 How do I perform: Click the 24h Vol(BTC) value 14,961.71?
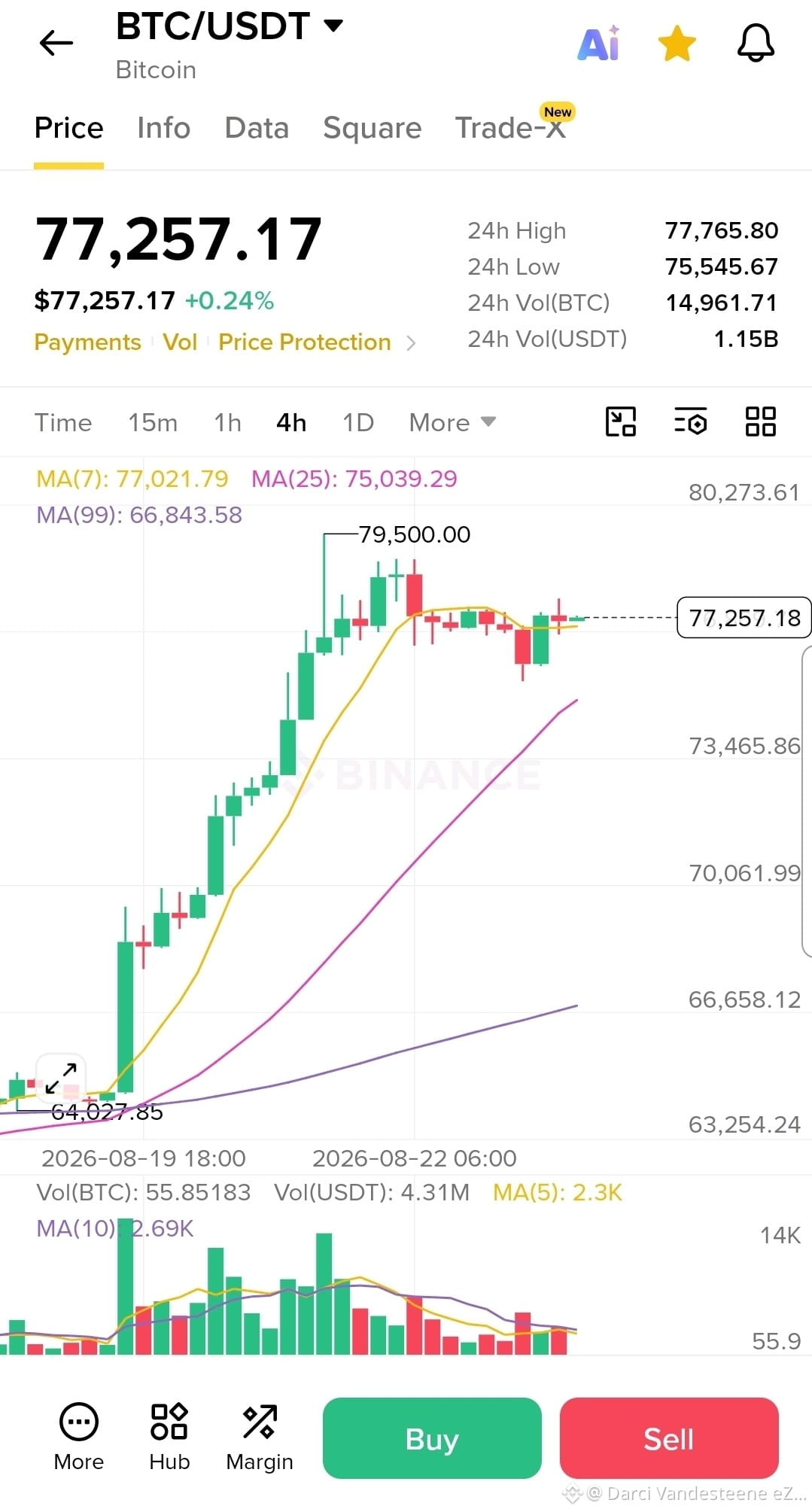coord(722,303)
